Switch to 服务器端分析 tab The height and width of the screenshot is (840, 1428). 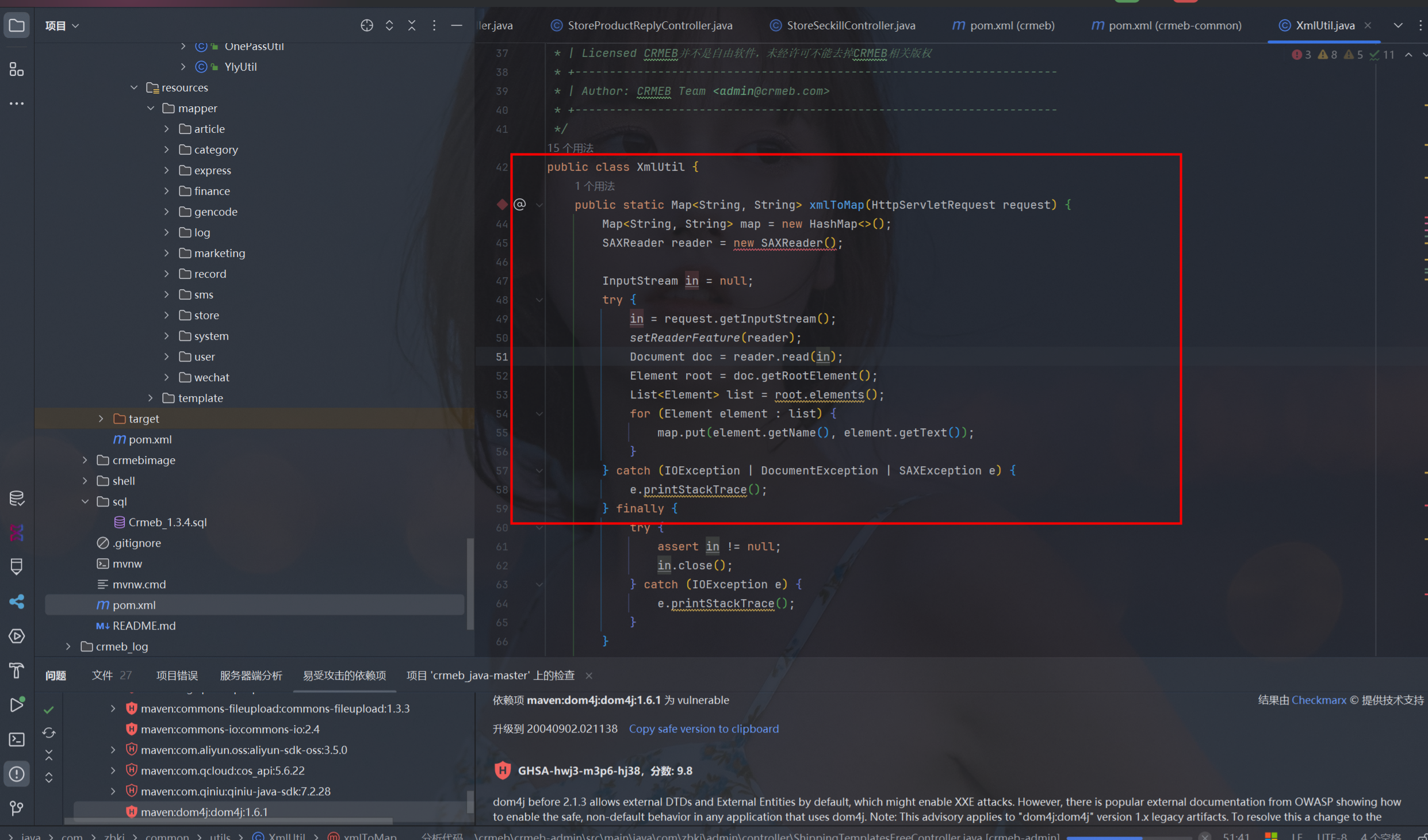[251, 676]
